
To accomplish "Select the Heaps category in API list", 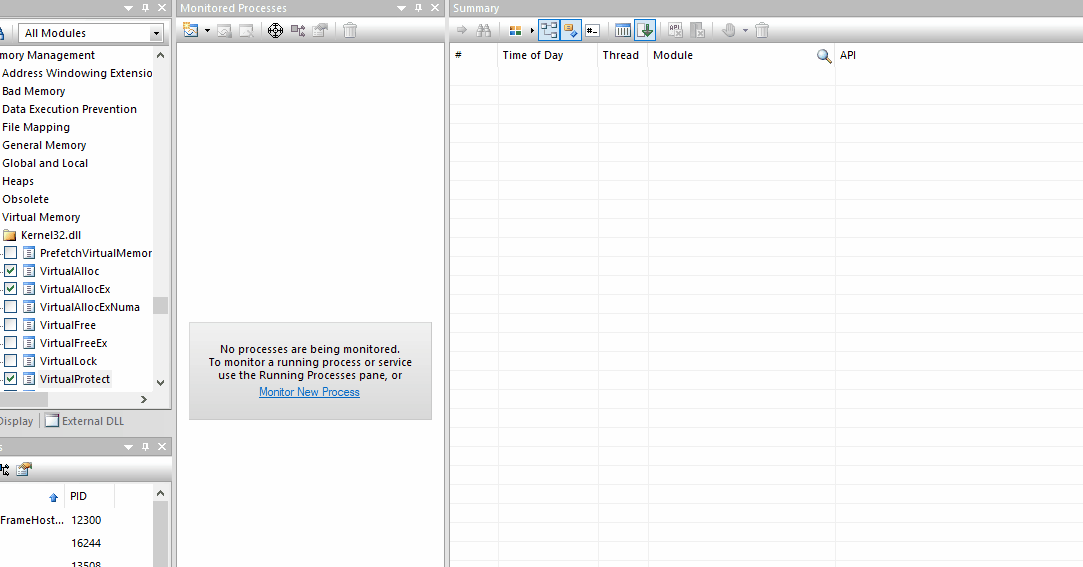I will click(18, 181).
